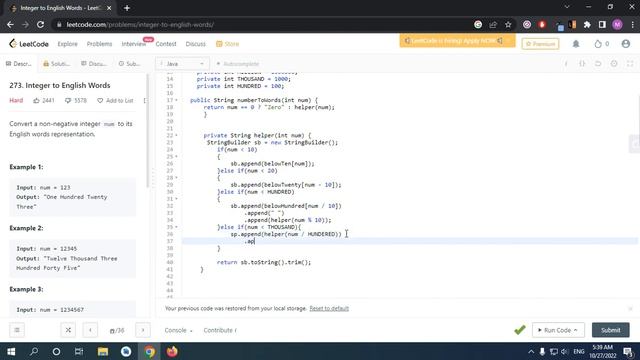Show hidden system tray icons
Image resolution: width=640 pixels, height=360 pixels.
(531, 351)
